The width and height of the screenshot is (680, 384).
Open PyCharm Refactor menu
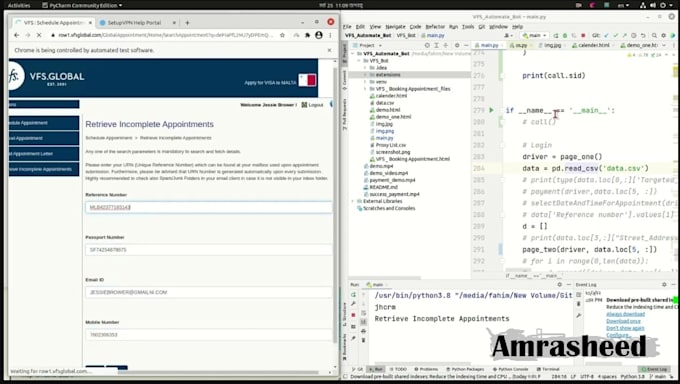(x=435, y=27)
